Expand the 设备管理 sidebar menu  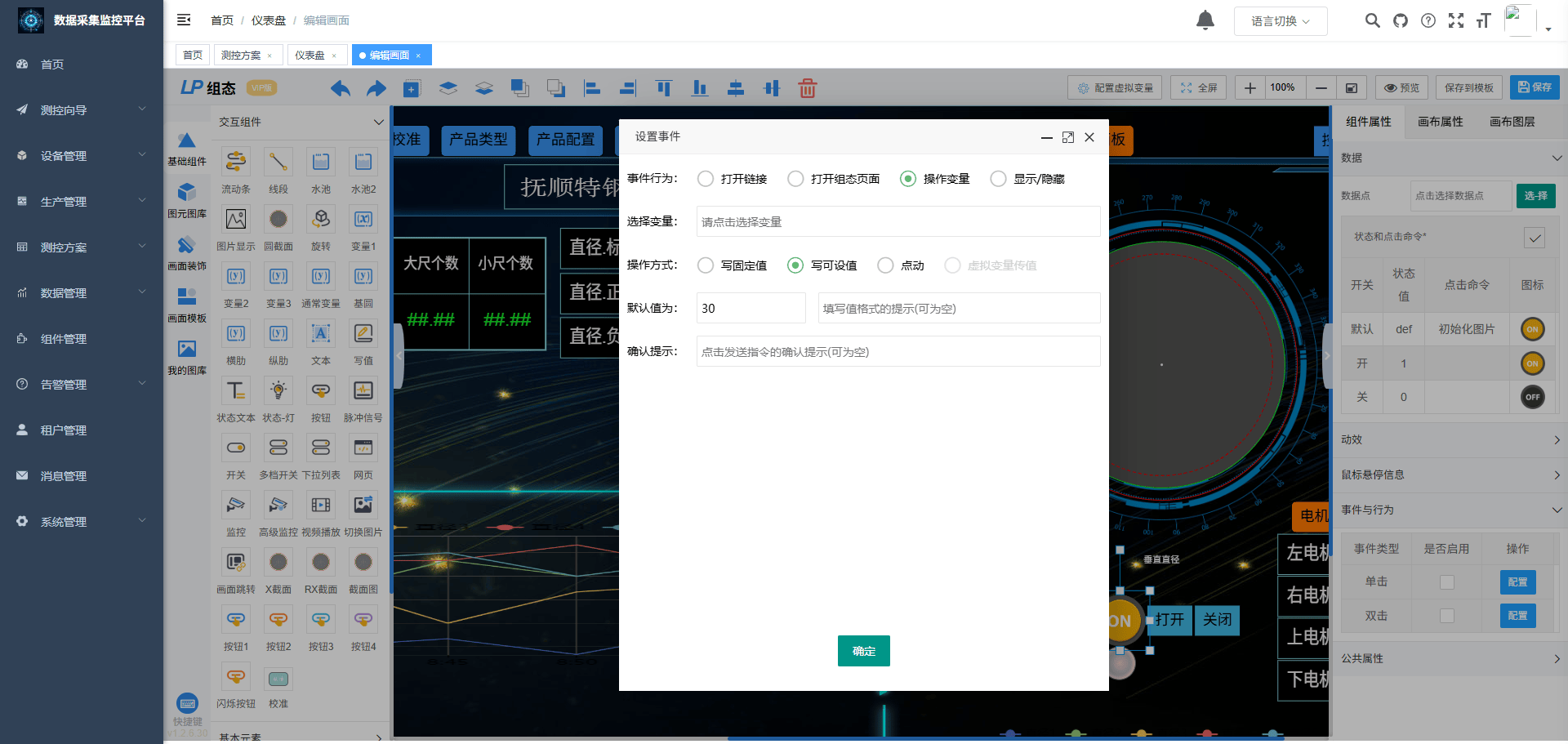pyautogui.click(x=82, y=156)
